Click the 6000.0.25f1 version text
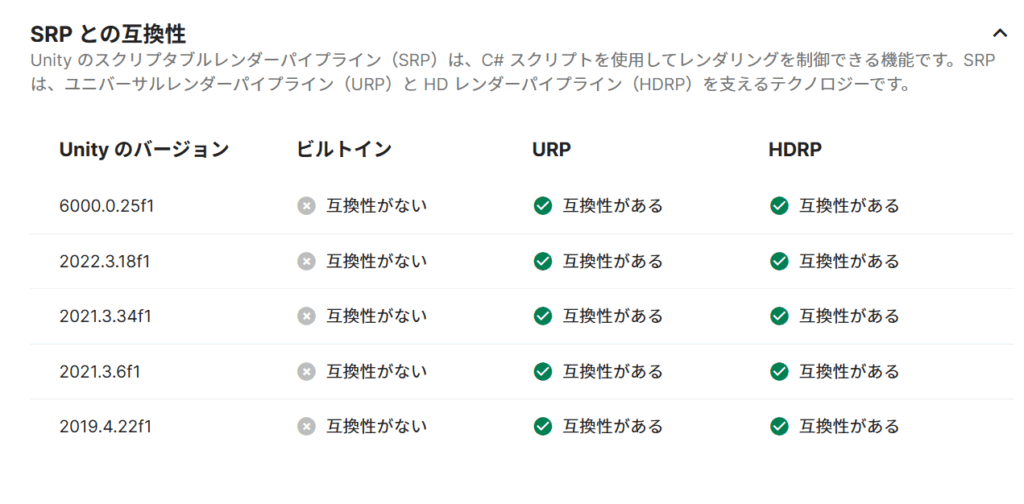 click(x=106, y=206)
